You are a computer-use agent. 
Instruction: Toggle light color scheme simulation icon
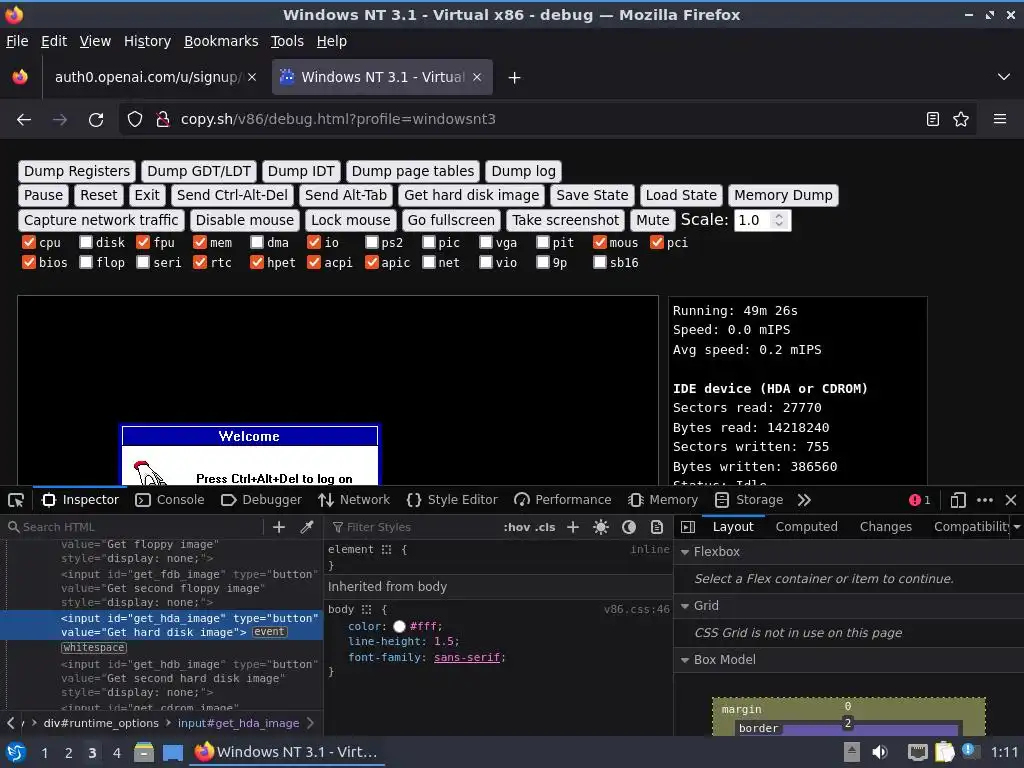coord(601,527)
